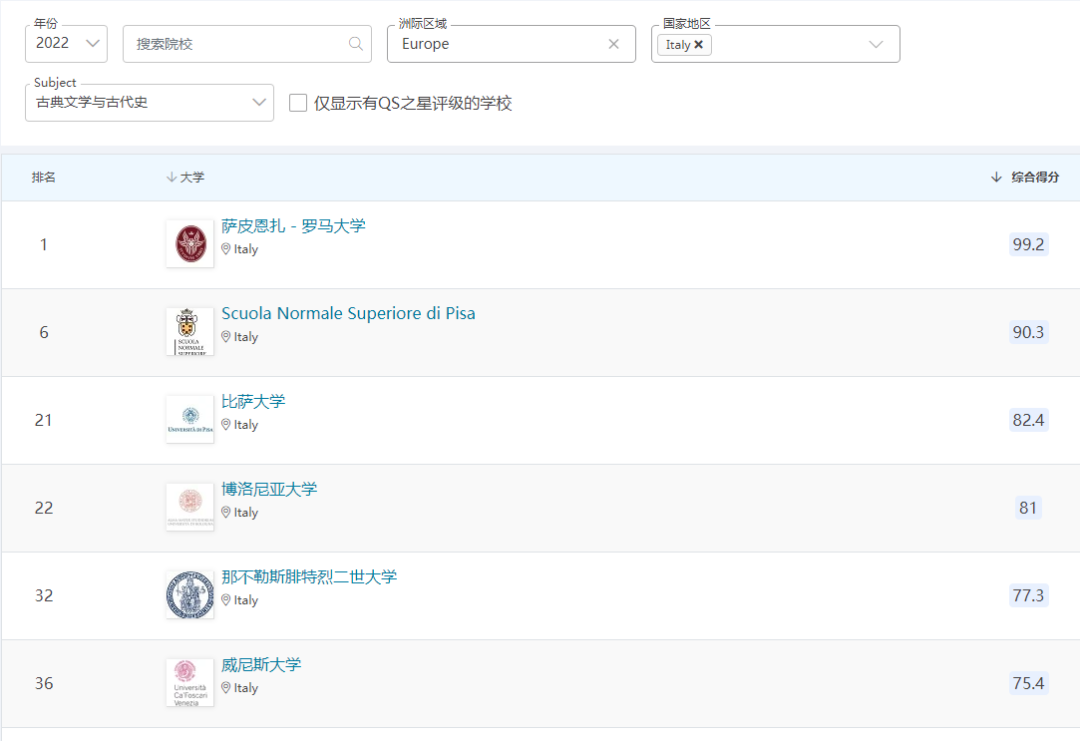This screenshot has width=1080, height=741.
Task: Click the University of Bologna logo
Action: coord(190,507)
